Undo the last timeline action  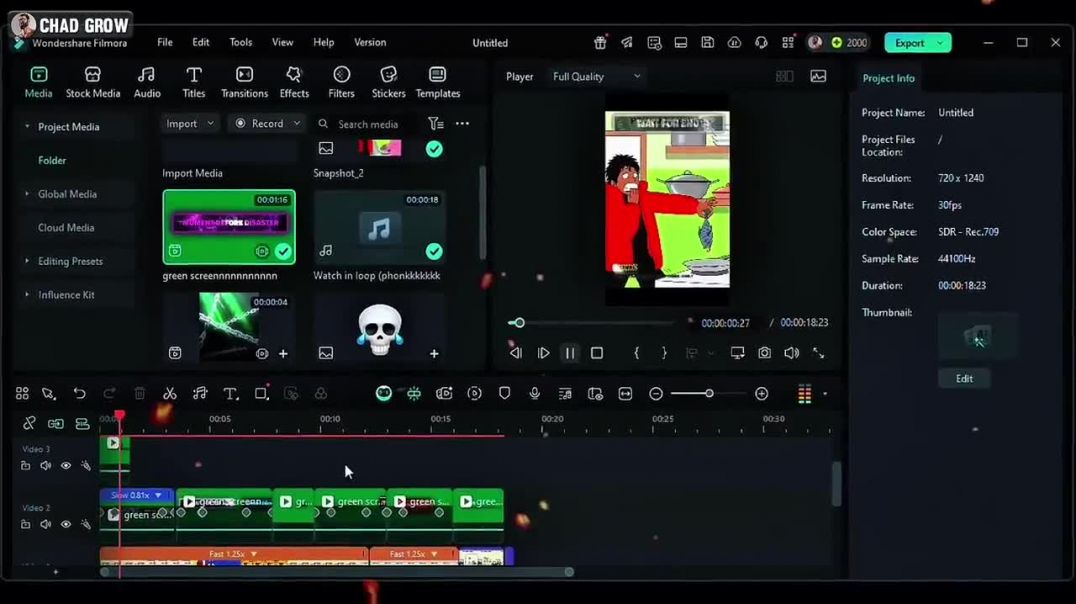point(80,393)
